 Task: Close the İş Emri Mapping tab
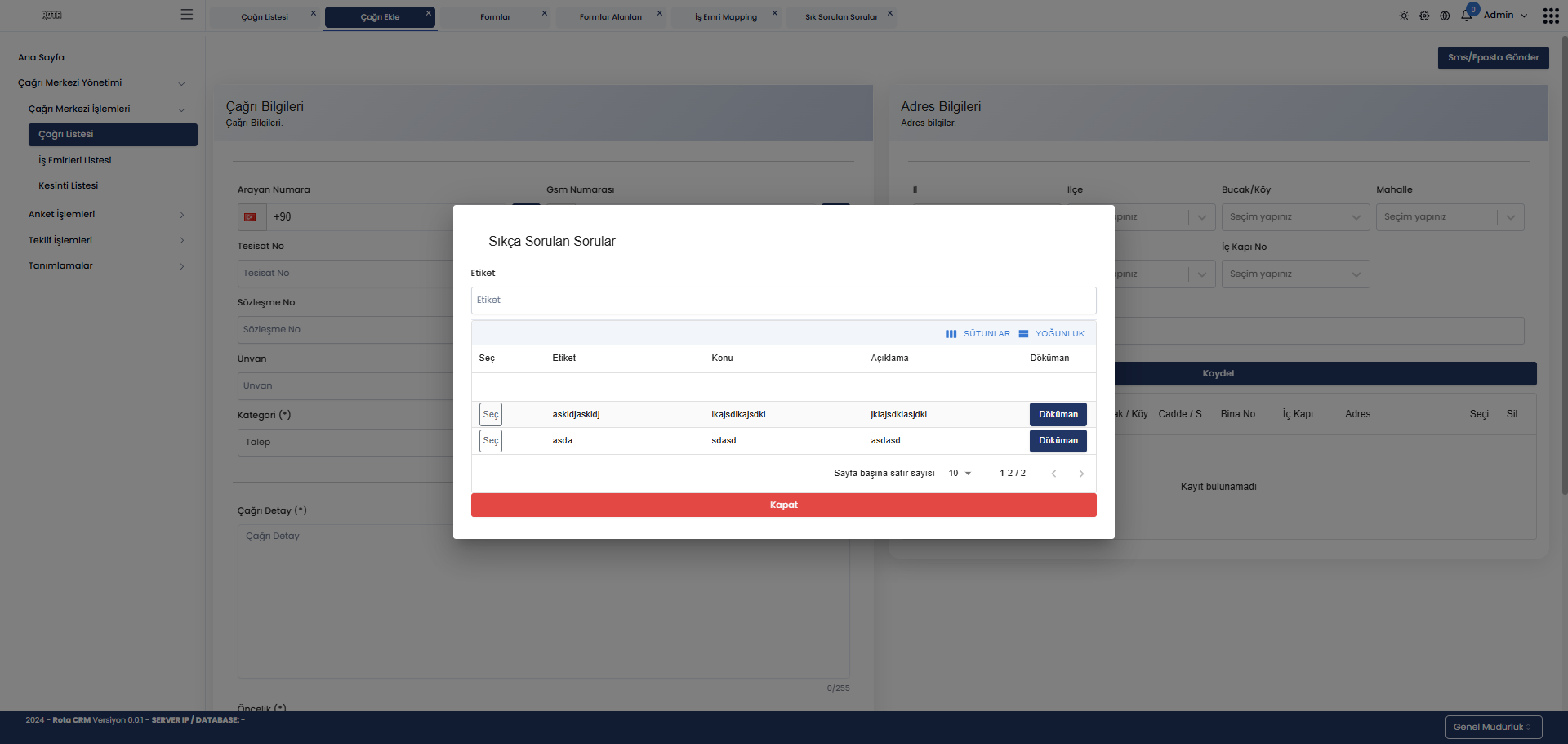tap(775, 13)
